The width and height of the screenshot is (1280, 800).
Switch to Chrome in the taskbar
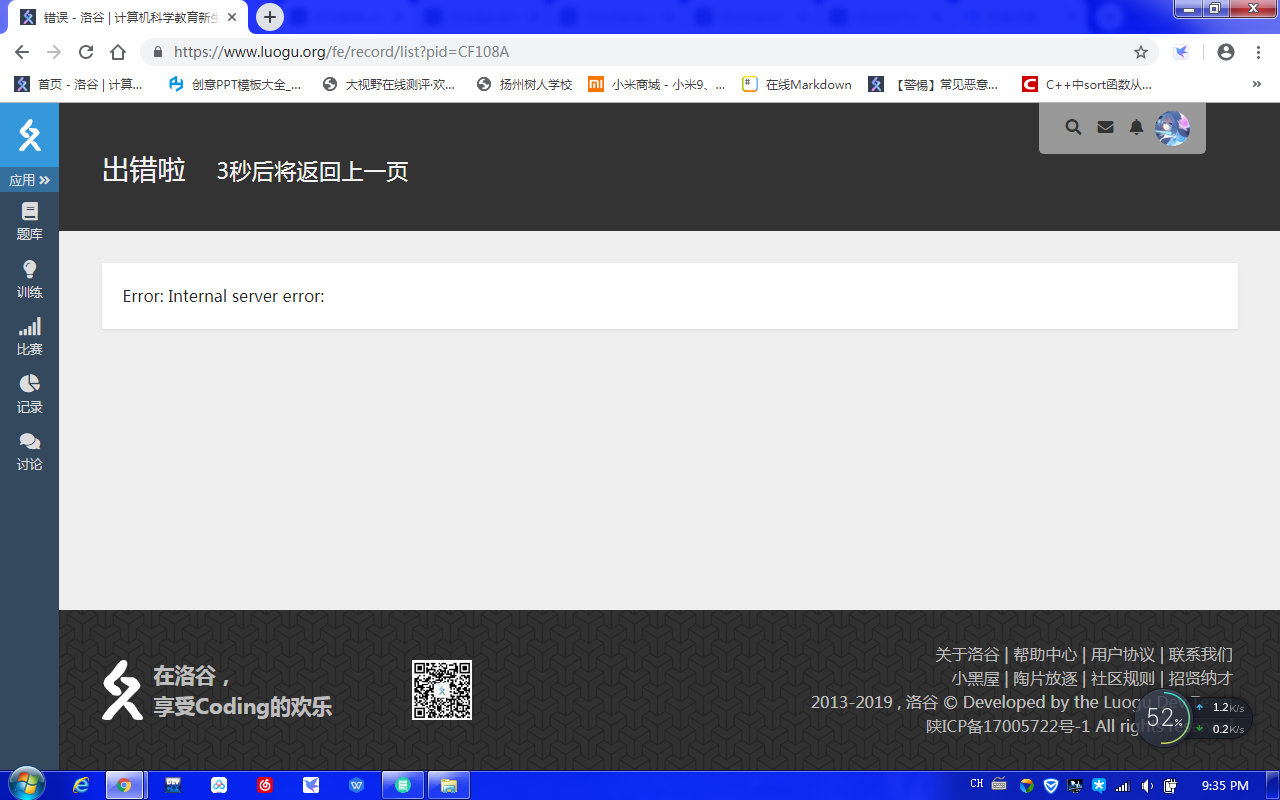pos(124,785)
